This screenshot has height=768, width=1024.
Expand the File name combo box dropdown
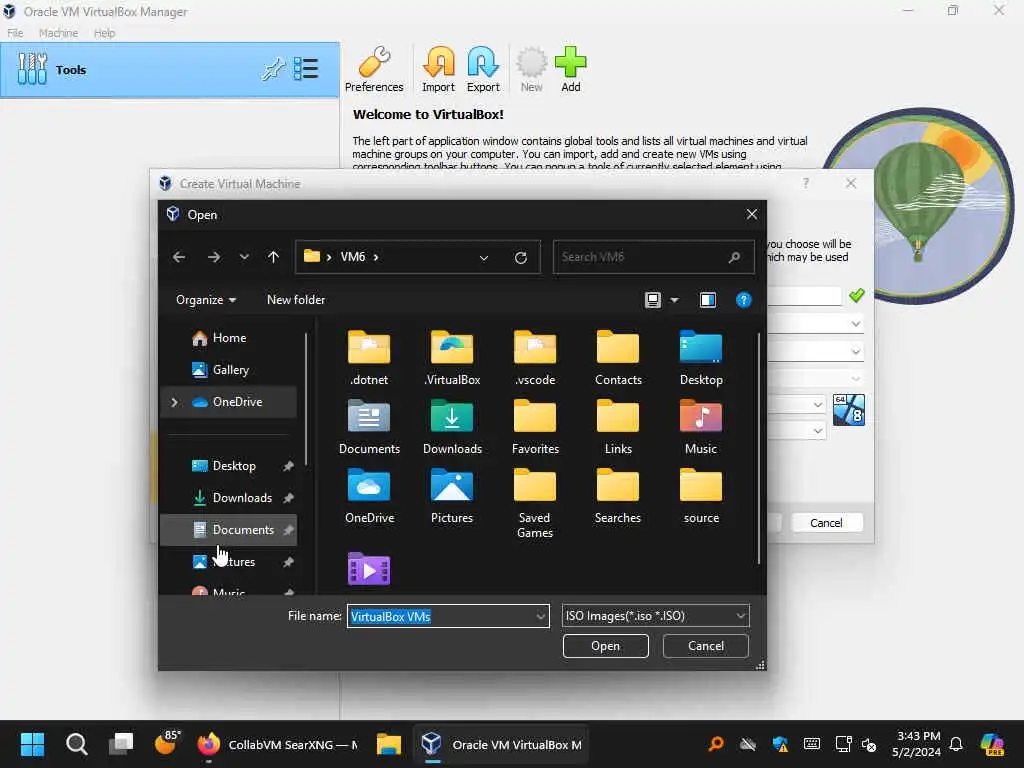coord(541,616)
